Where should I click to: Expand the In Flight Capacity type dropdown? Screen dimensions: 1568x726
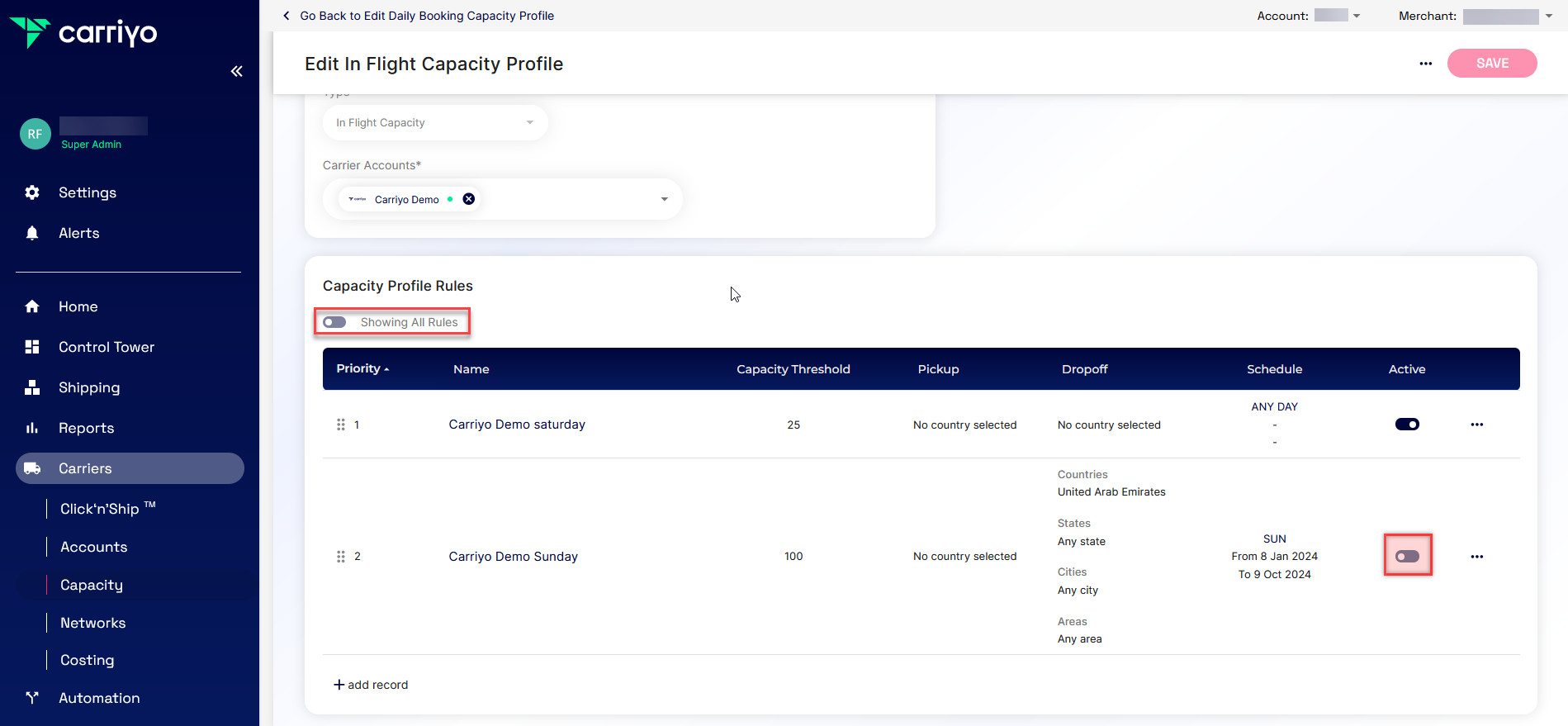tap(529, 123)
